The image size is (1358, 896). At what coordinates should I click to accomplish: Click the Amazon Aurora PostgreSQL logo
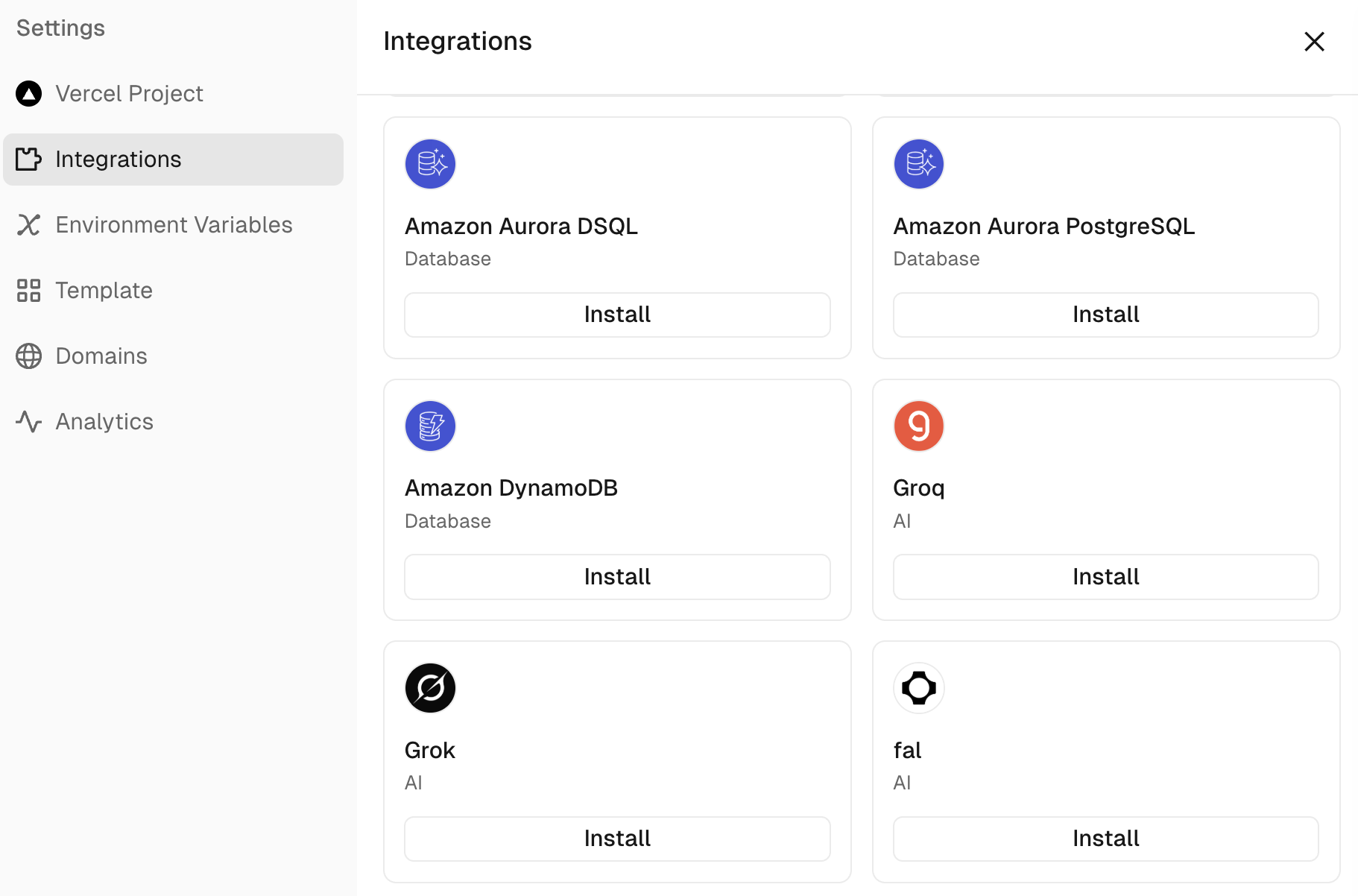(x=919, y=164)
